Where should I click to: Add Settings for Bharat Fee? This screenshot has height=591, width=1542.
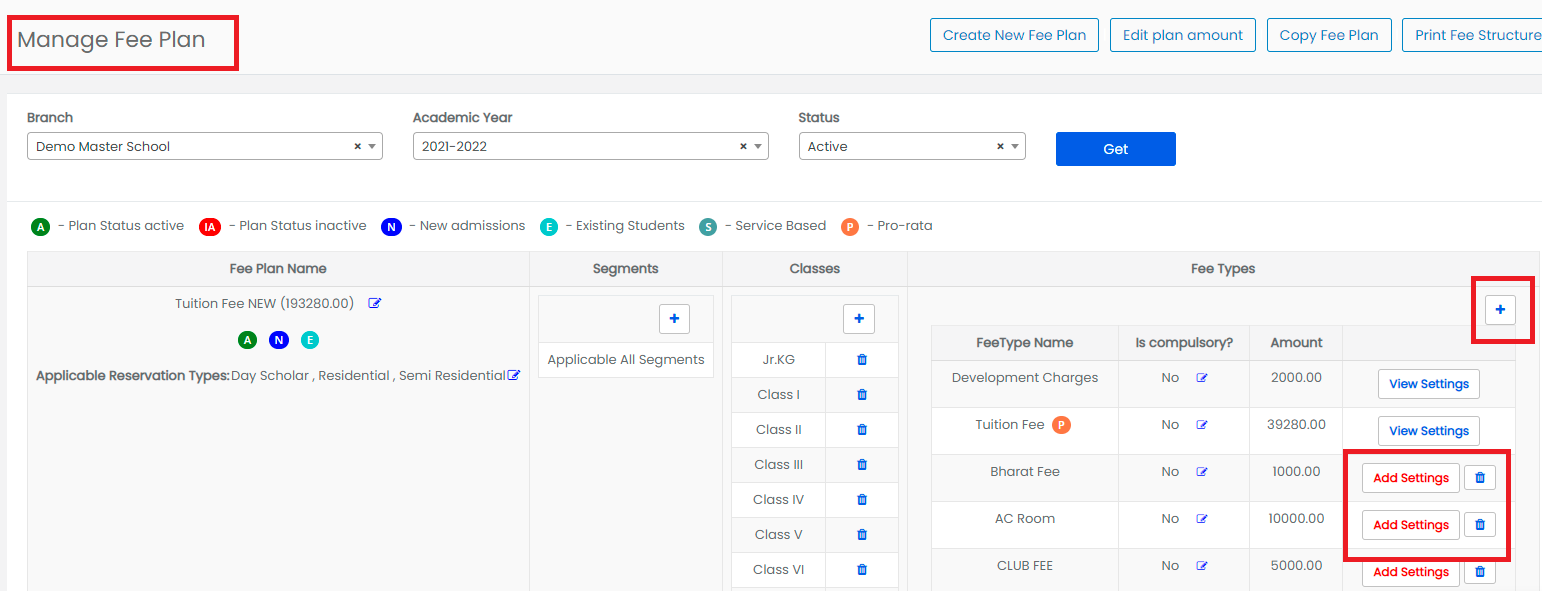(1410, 478)
